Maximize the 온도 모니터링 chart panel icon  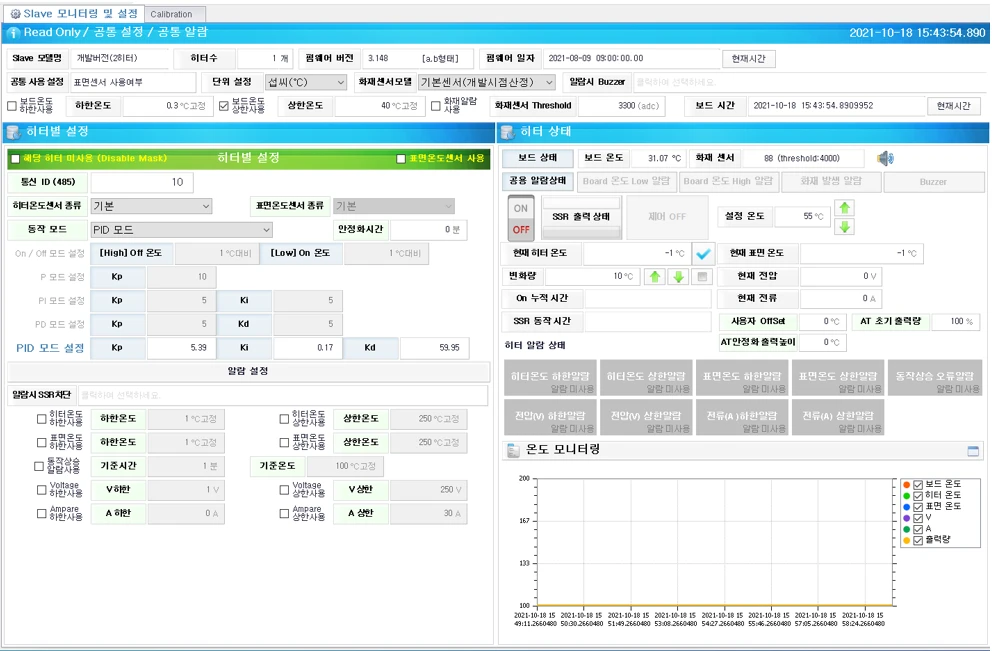point(973,451)
